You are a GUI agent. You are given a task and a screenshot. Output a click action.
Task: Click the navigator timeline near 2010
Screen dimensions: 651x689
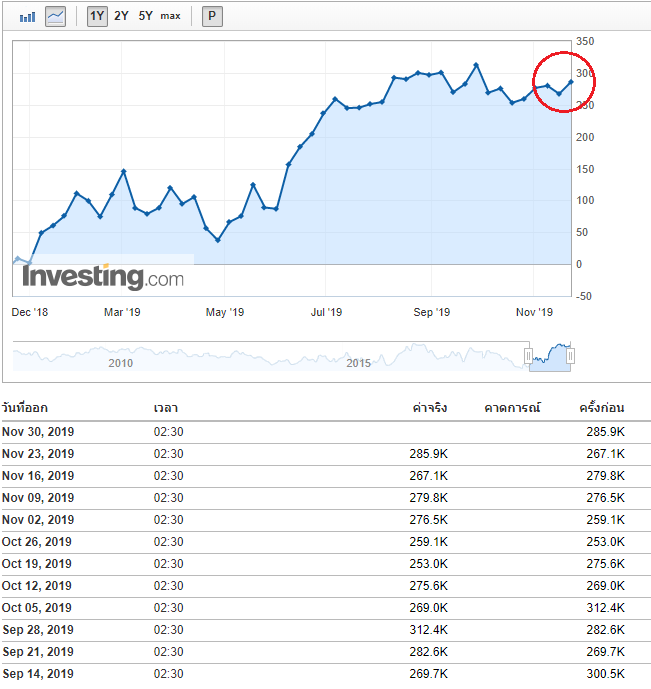click(x=120, y=360)
